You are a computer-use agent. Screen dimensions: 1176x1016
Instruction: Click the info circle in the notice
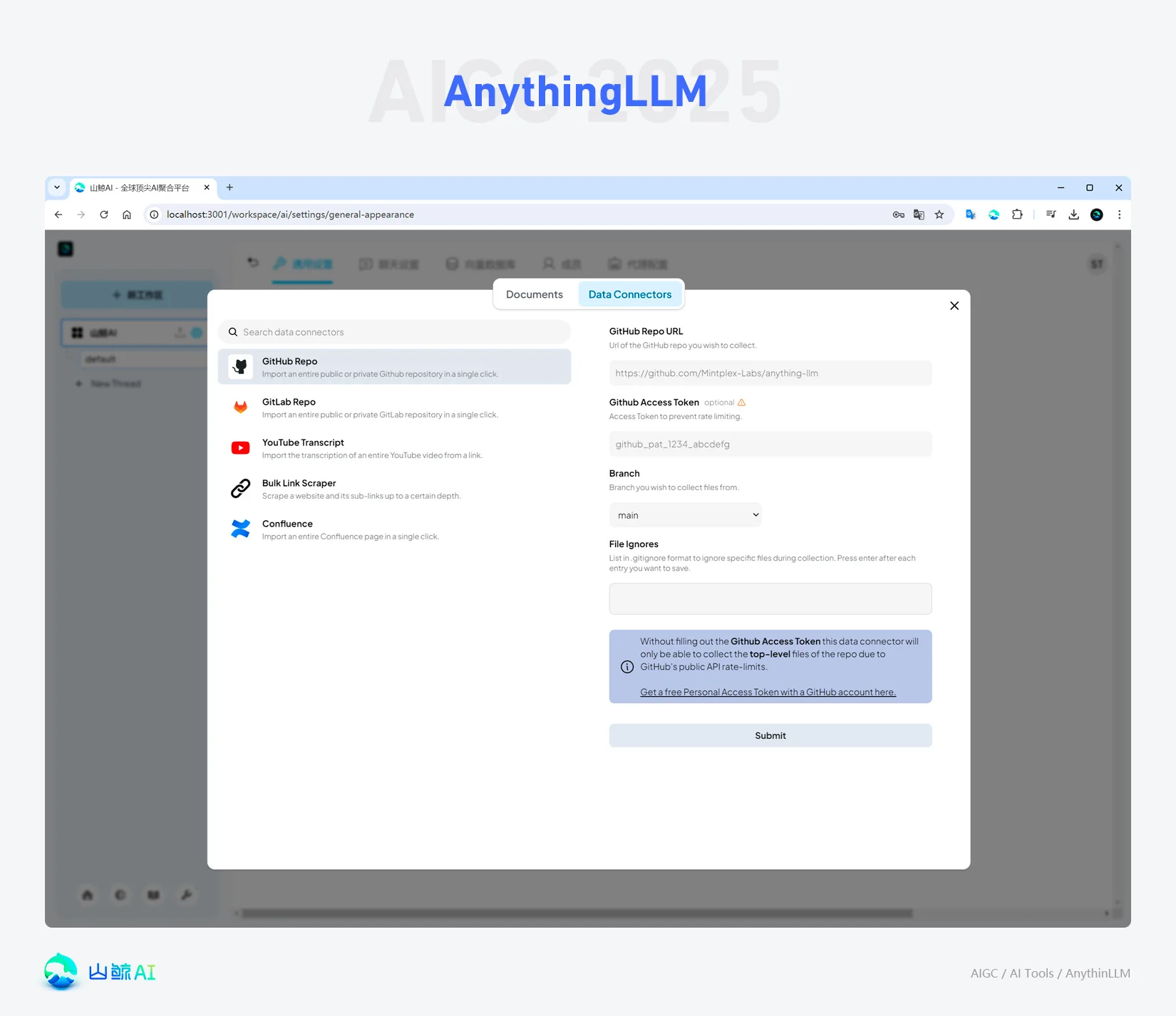tap(627, 667)
